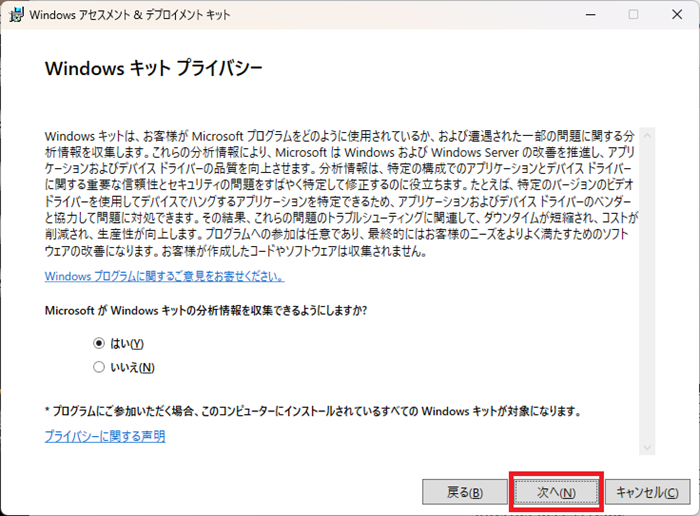Click the asterisk note about installed Windows キット

click(312, 411)
